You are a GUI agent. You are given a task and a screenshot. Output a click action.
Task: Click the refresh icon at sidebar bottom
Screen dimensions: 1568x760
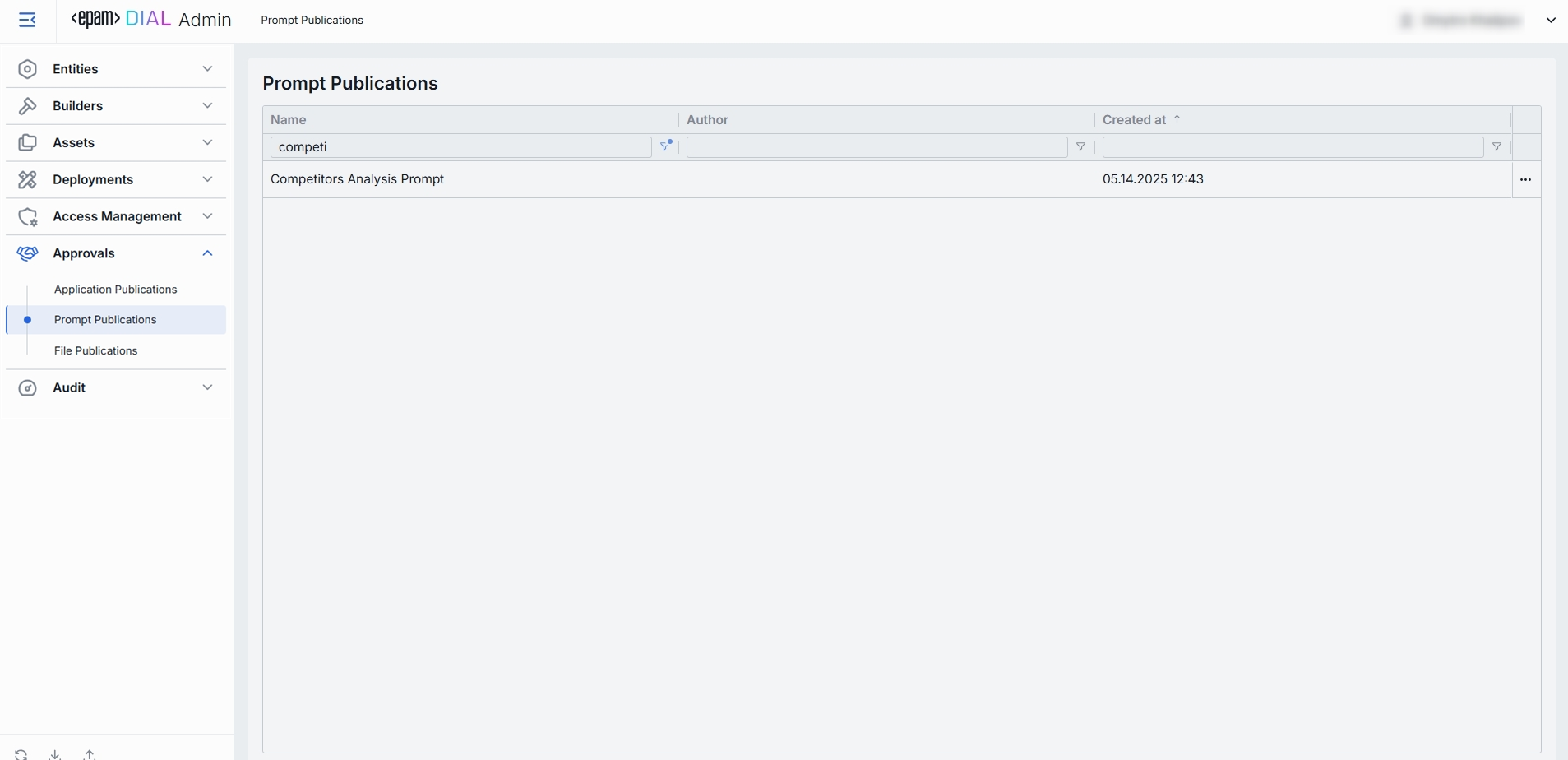click(x=21, y=753)
